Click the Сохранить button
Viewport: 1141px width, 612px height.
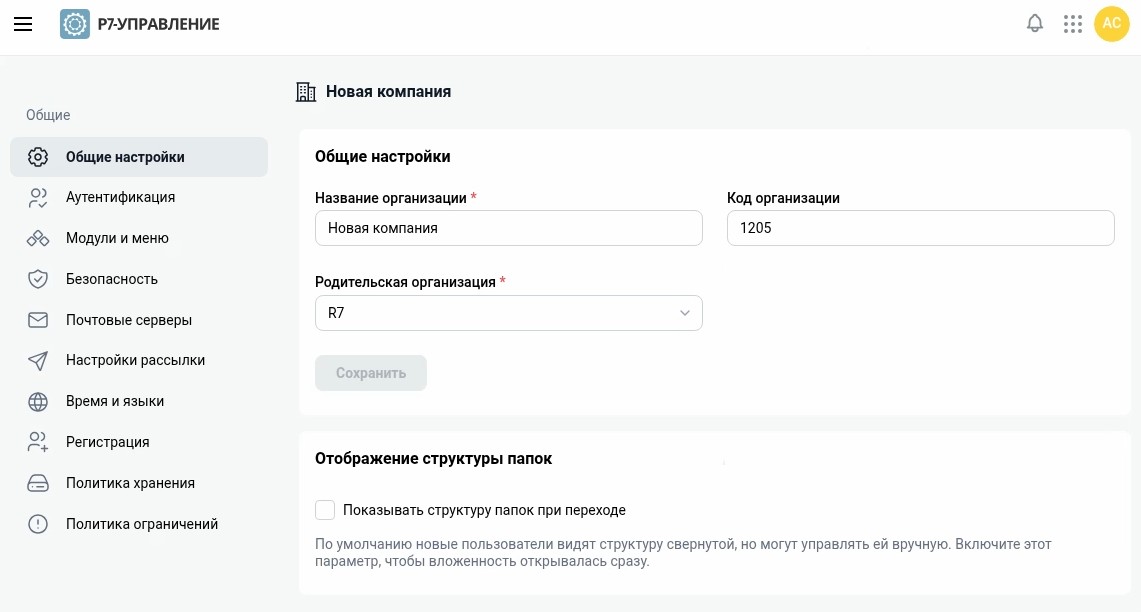pos(371,373)
